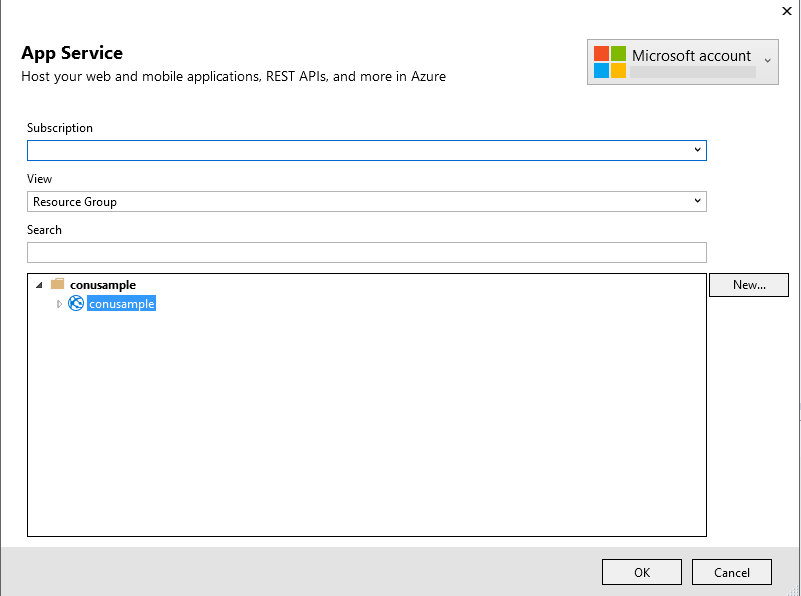Image resolution: width=801 pixels, height=596 pixels.
Task: Click the App Service dialog title
Action: click(x=72, y=53)
